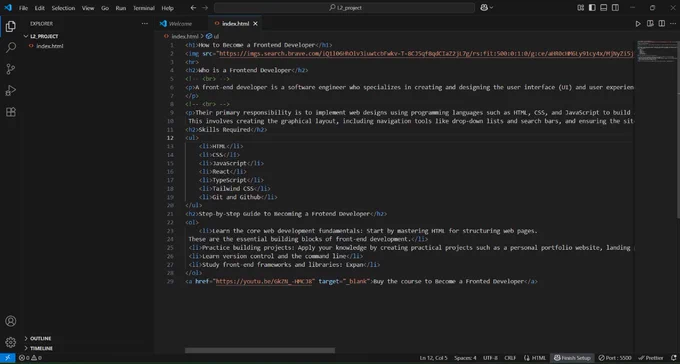The height and width of the screenshot is (364, 680).
Task: Click the L2_project command center search box
Action: tap(344, 8)
